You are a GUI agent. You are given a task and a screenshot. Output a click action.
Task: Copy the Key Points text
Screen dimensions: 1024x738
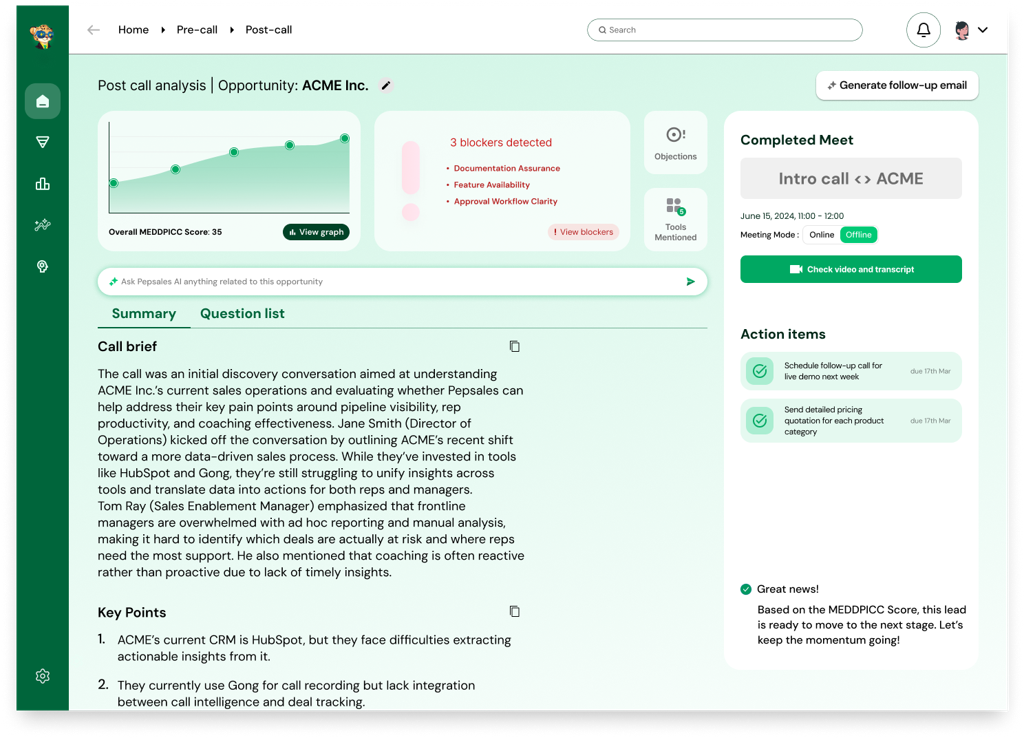[x=515, y=611]
